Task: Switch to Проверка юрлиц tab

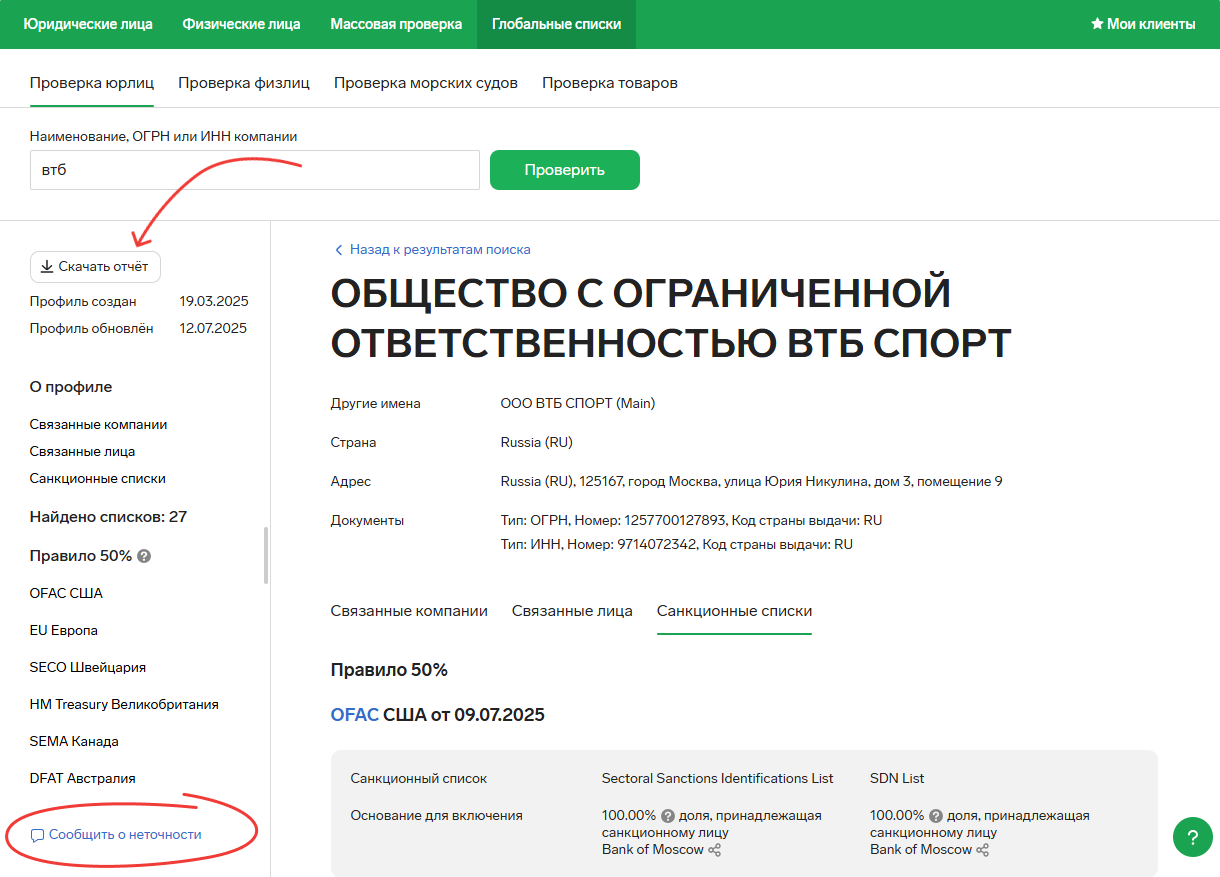Action: pyautogui.click(x=92, y=83)
